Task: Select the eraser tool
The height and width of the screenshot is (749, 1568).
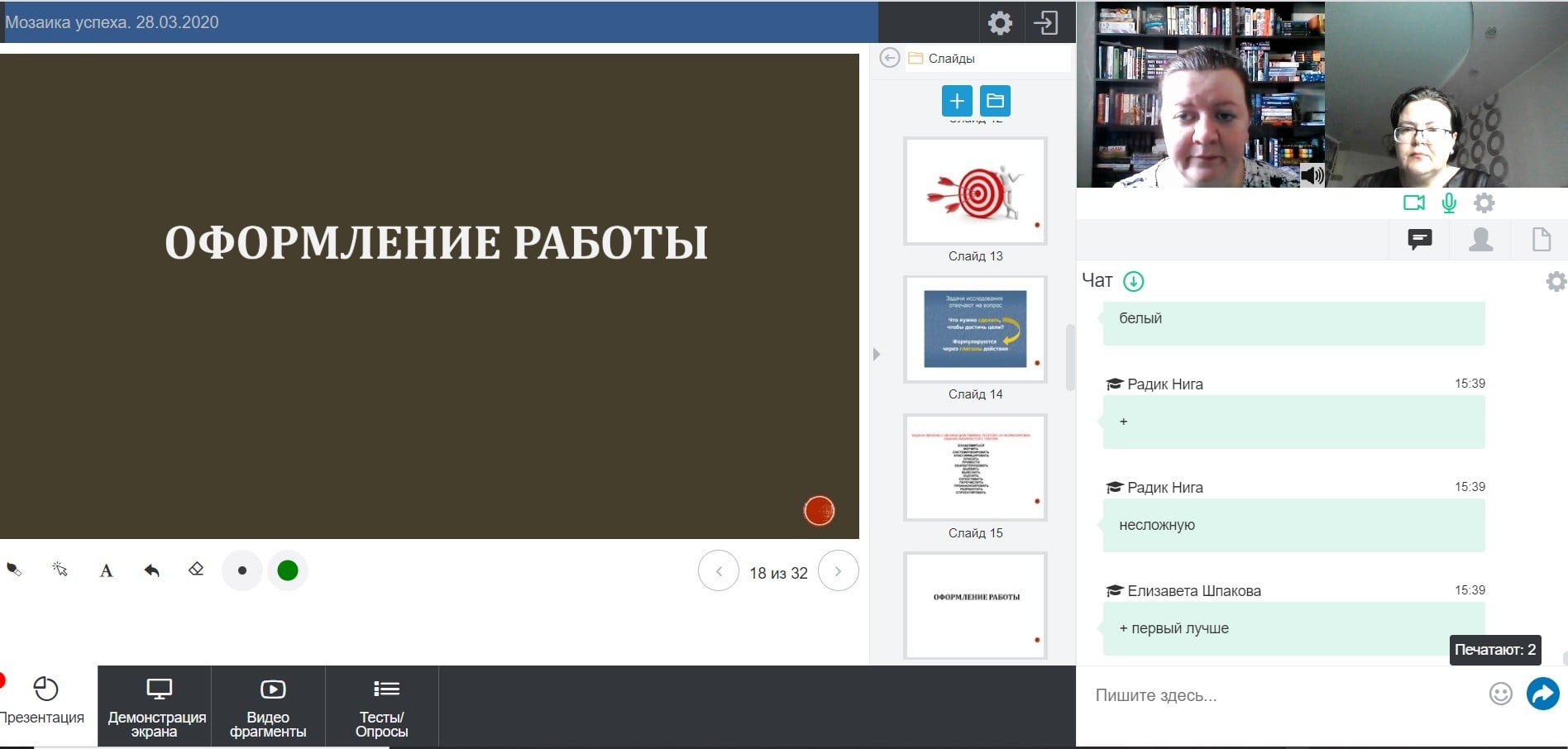Action: [196, 570]
